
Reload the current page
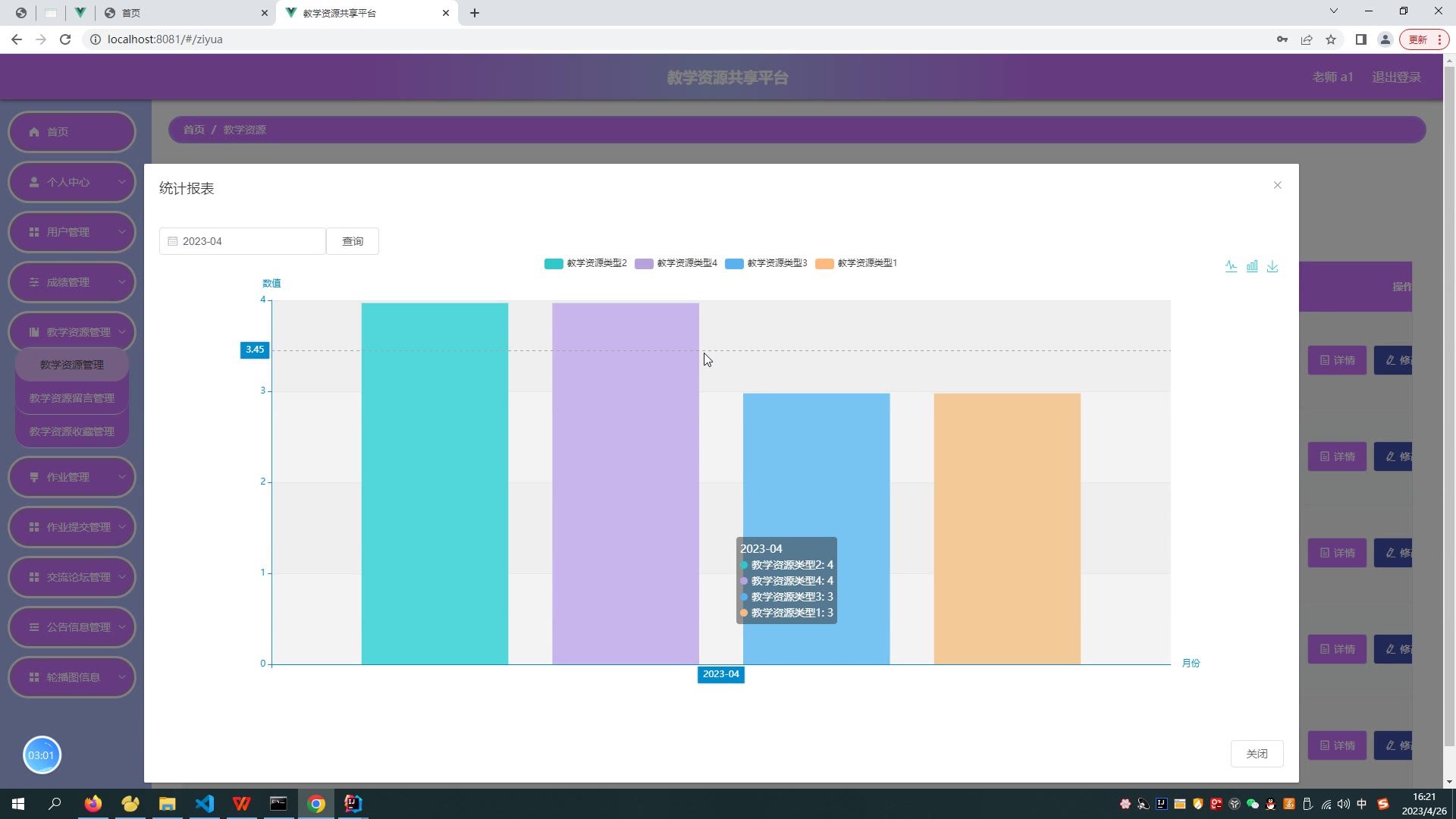(65, 39)
